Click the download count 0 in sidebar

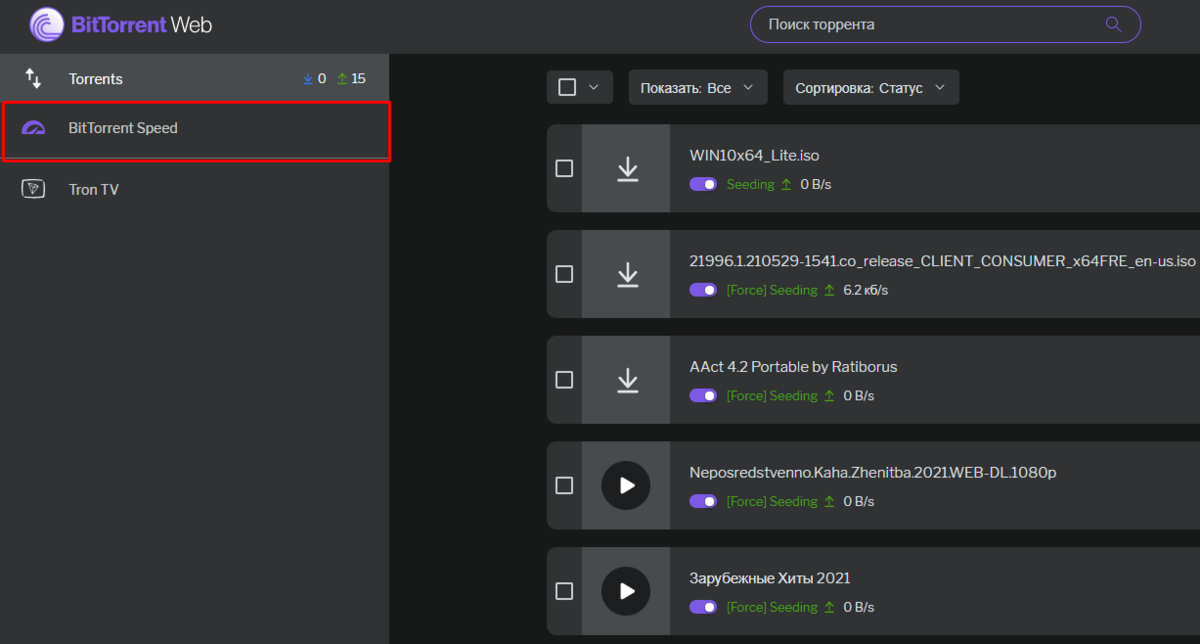[x=322, y=78]
